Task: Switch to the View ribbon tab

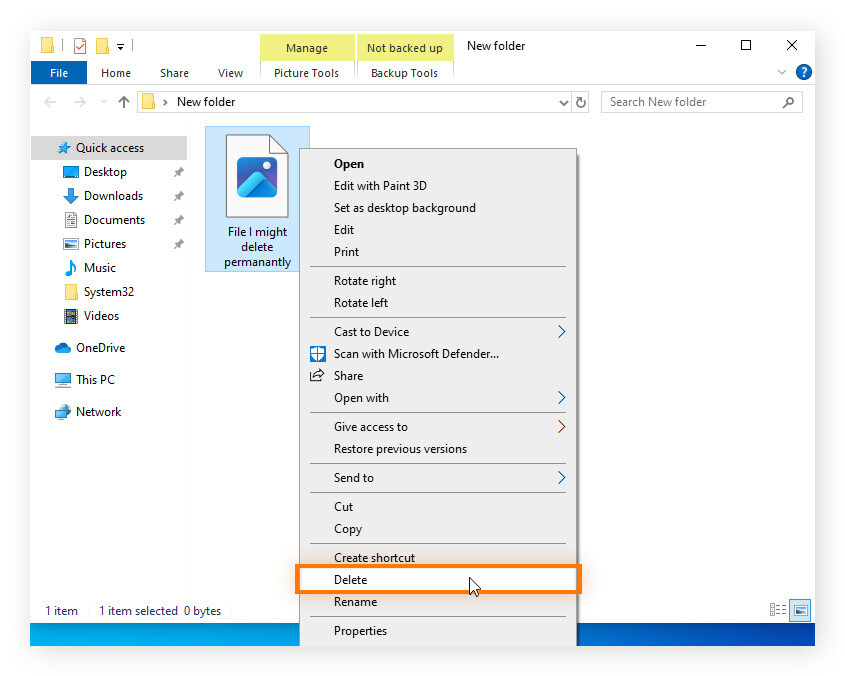Action: coord(230,72)
